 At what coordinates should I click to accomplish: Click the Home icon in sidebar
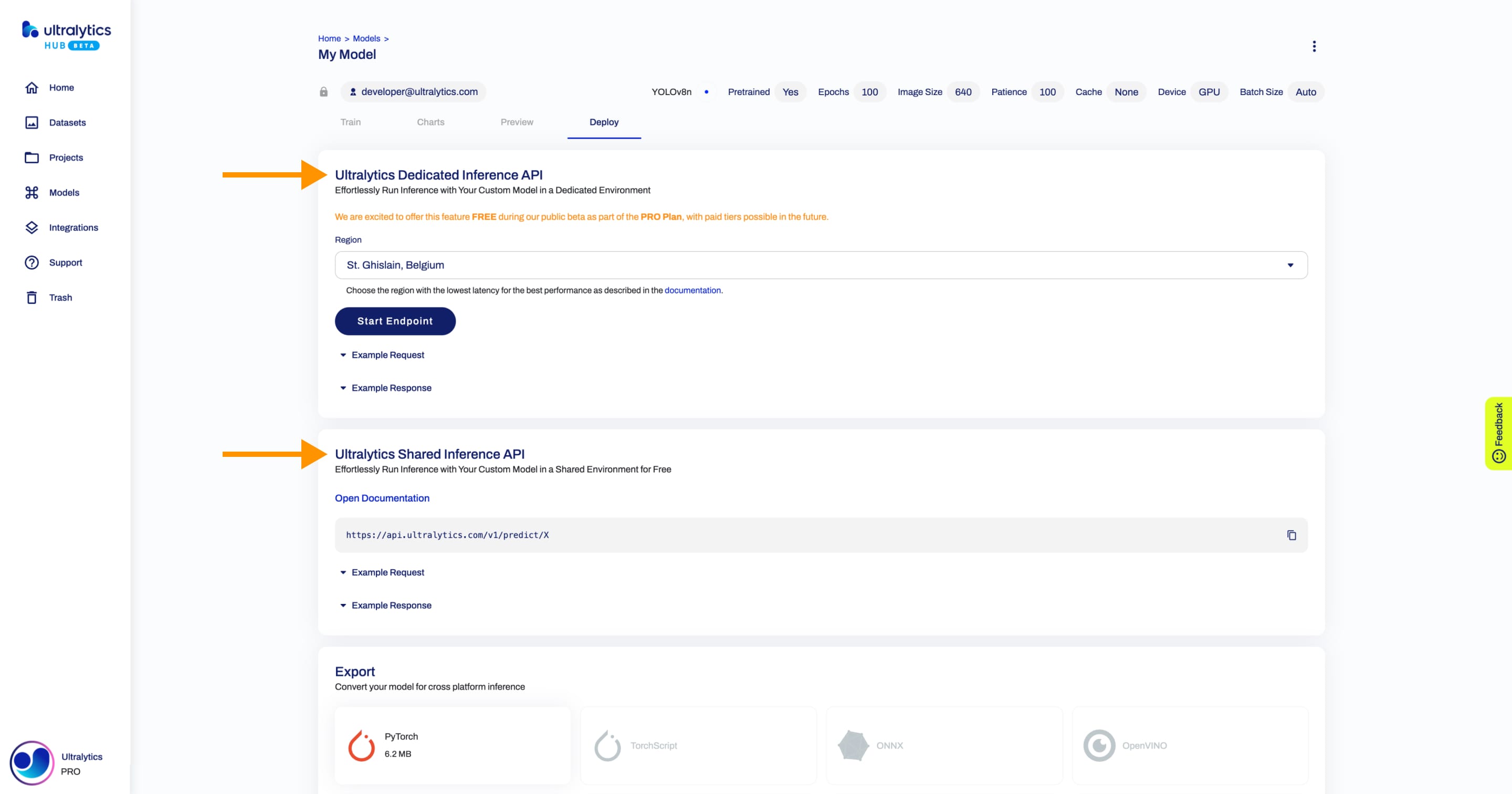(x=34, y=87)
